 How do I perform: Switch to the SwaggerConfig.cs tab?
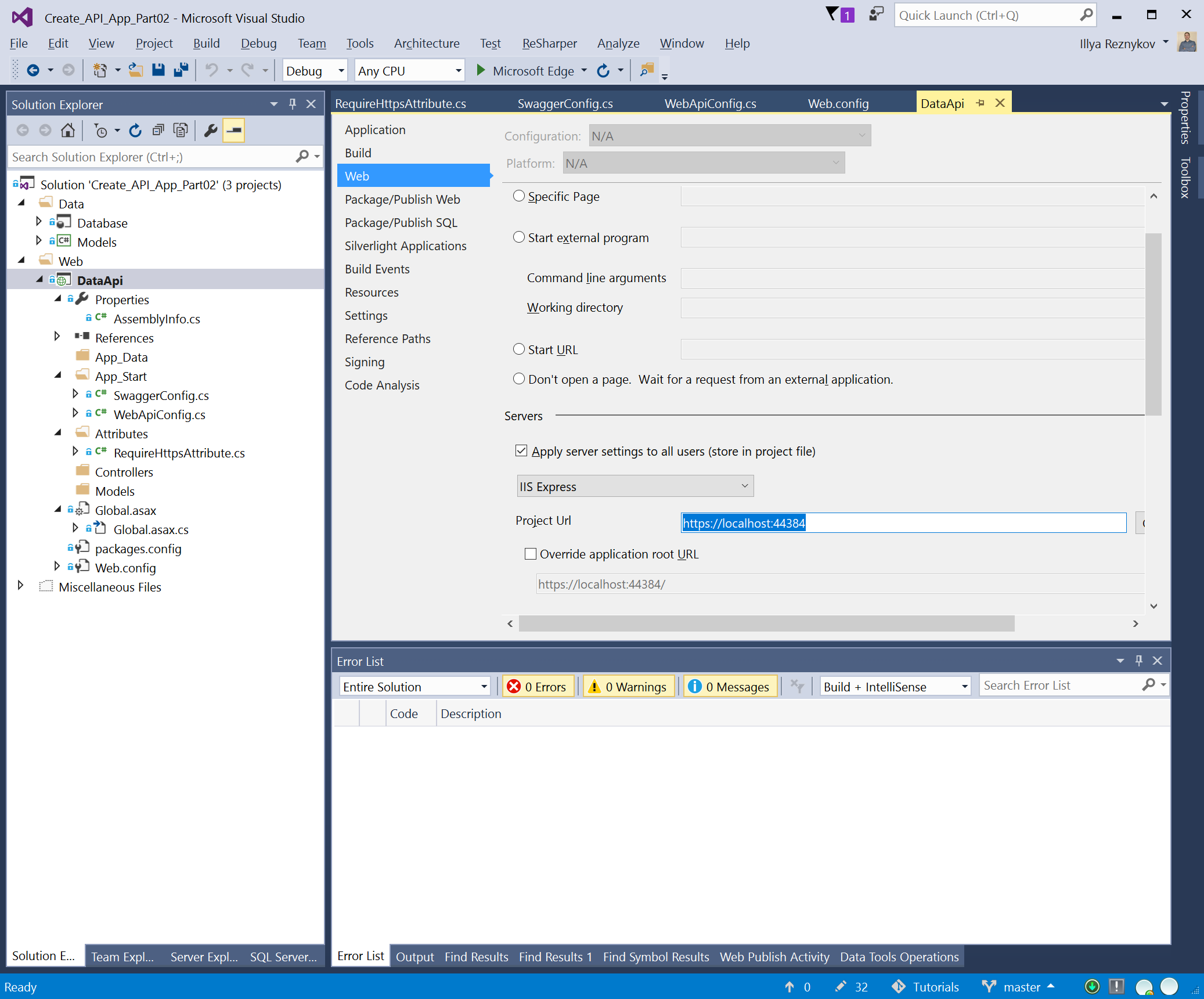(x=565, y=103)
